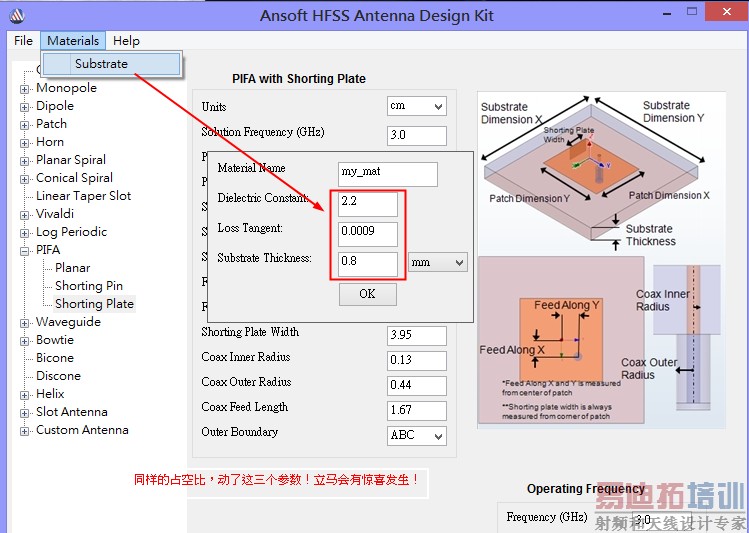Edit the Substrate Thickness field
The image size is (749, 533).
[x=368, y=264]
